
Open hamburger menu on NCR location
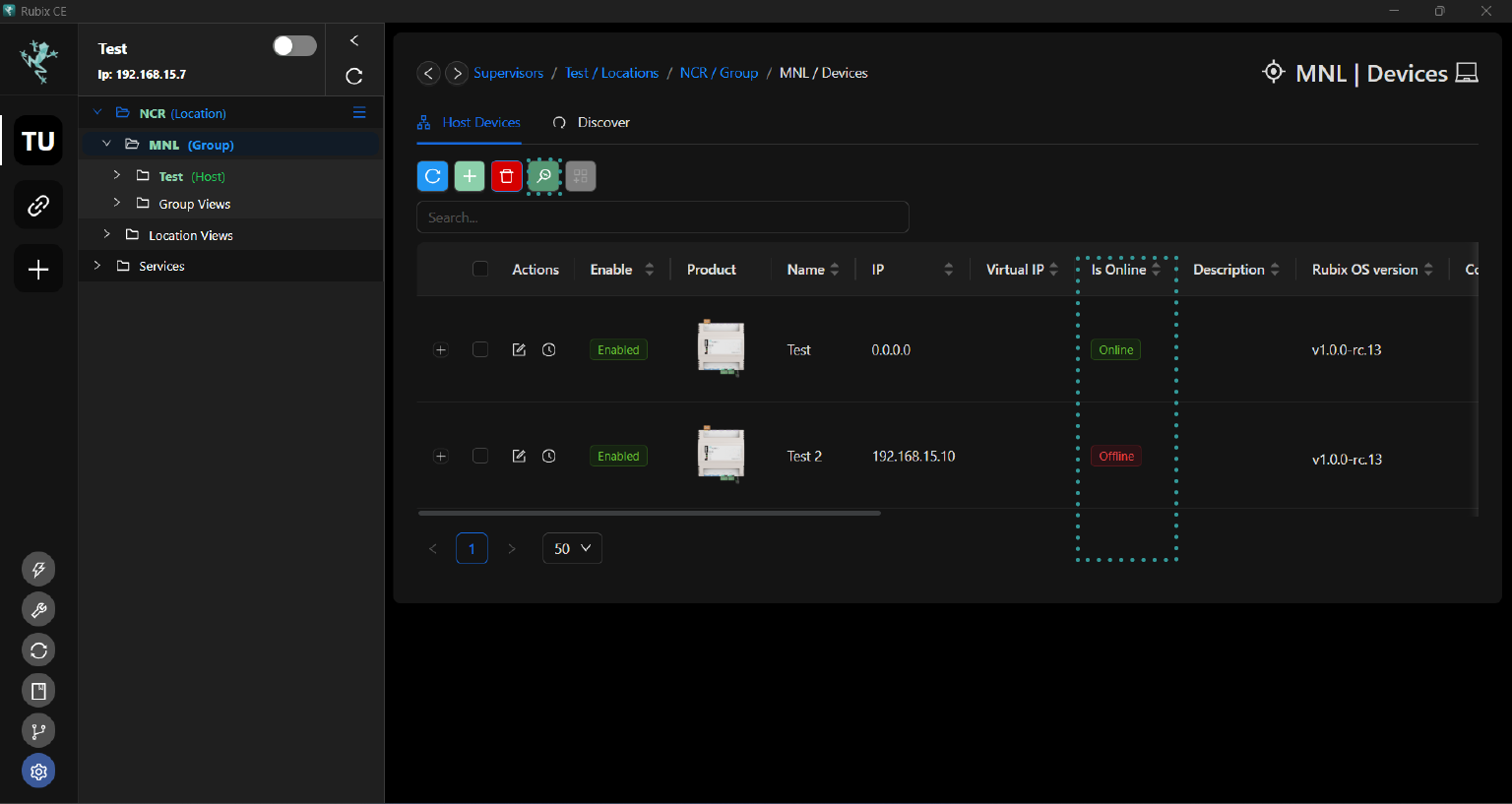[359, 112]
